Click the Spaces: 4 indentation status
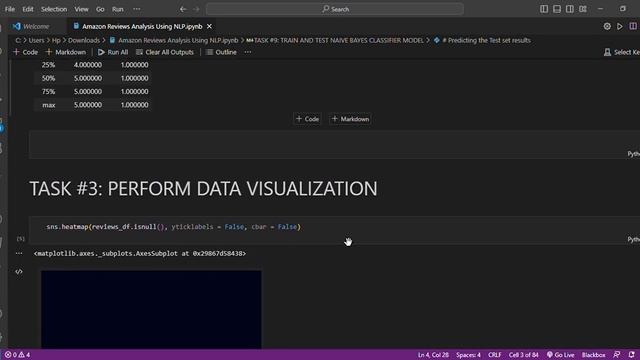640x360 pixels. 468,355
